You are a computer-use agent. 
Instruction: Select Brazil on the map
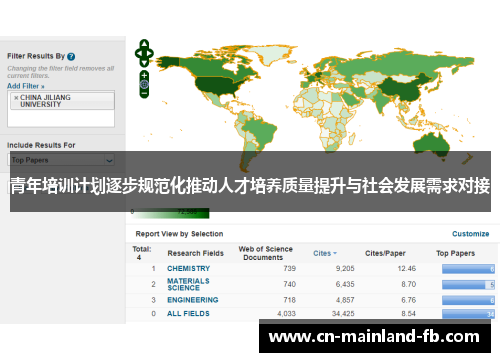click(262, 131)
